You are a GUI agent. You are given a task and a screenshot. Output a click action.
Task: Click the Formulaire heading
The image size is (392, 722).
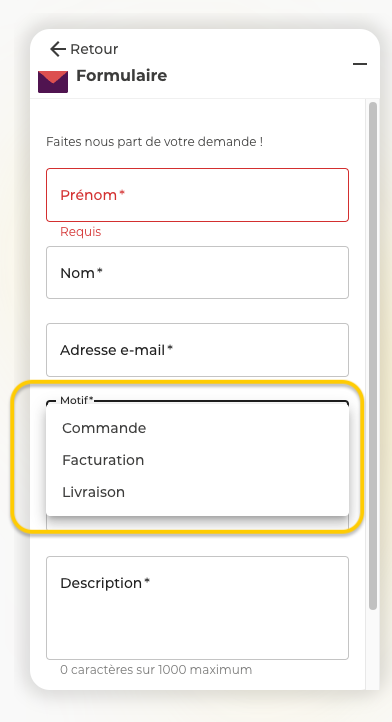tap(122, 75)
